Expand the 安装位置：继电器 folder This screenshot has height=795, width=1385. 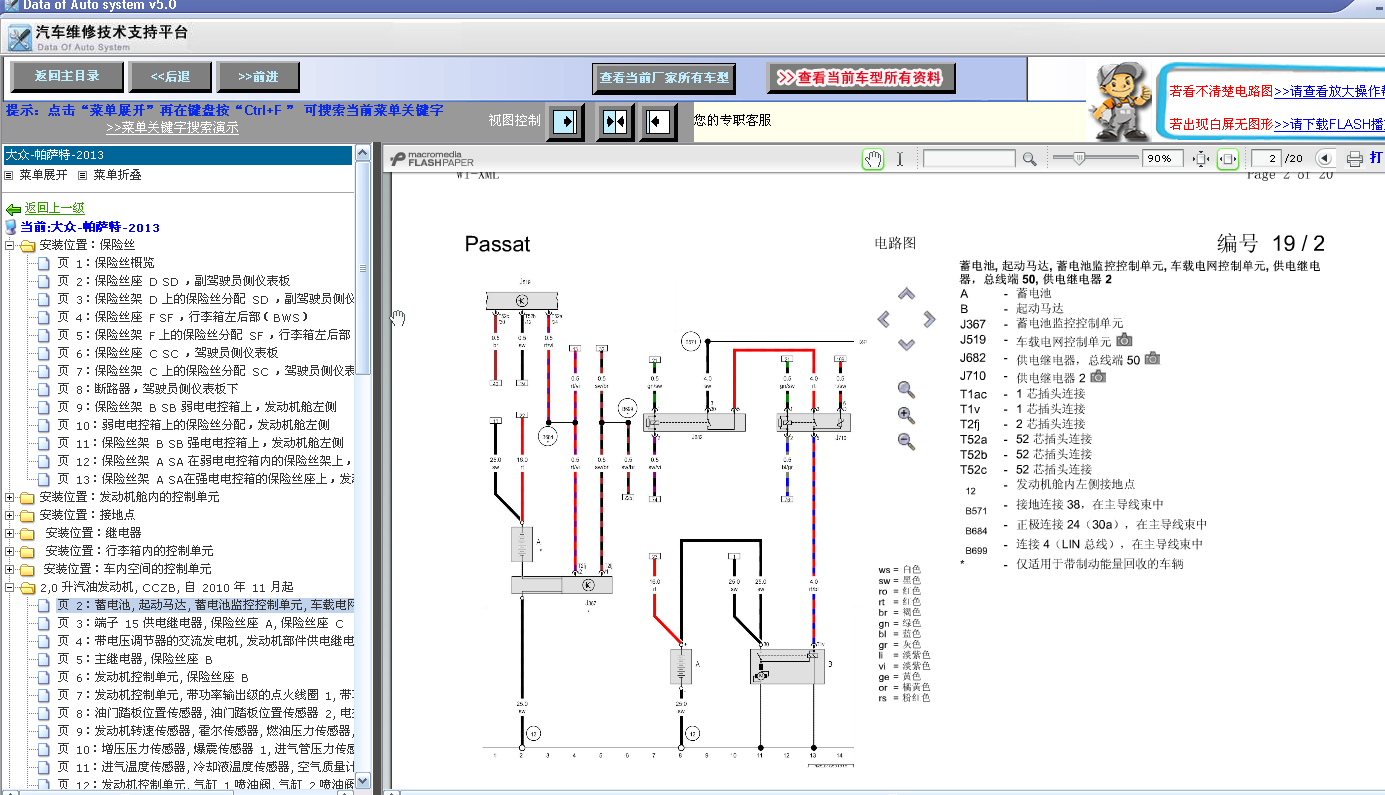10,533
